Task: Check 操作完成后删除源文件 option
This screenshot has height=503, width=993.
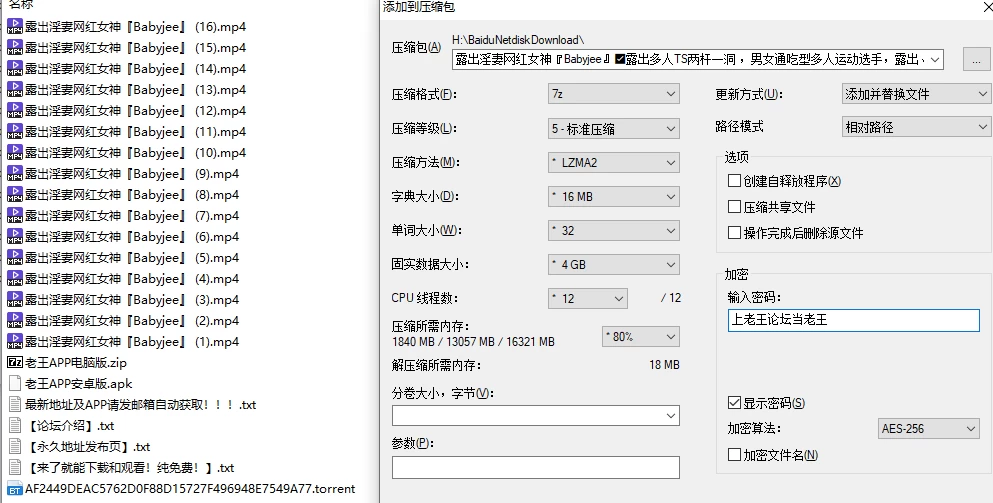Action: (735, 232)
